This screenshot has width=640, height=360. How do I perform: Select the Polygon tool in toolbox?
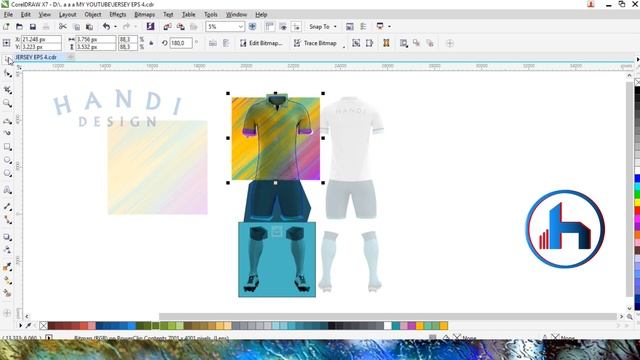tap(7, 173)
